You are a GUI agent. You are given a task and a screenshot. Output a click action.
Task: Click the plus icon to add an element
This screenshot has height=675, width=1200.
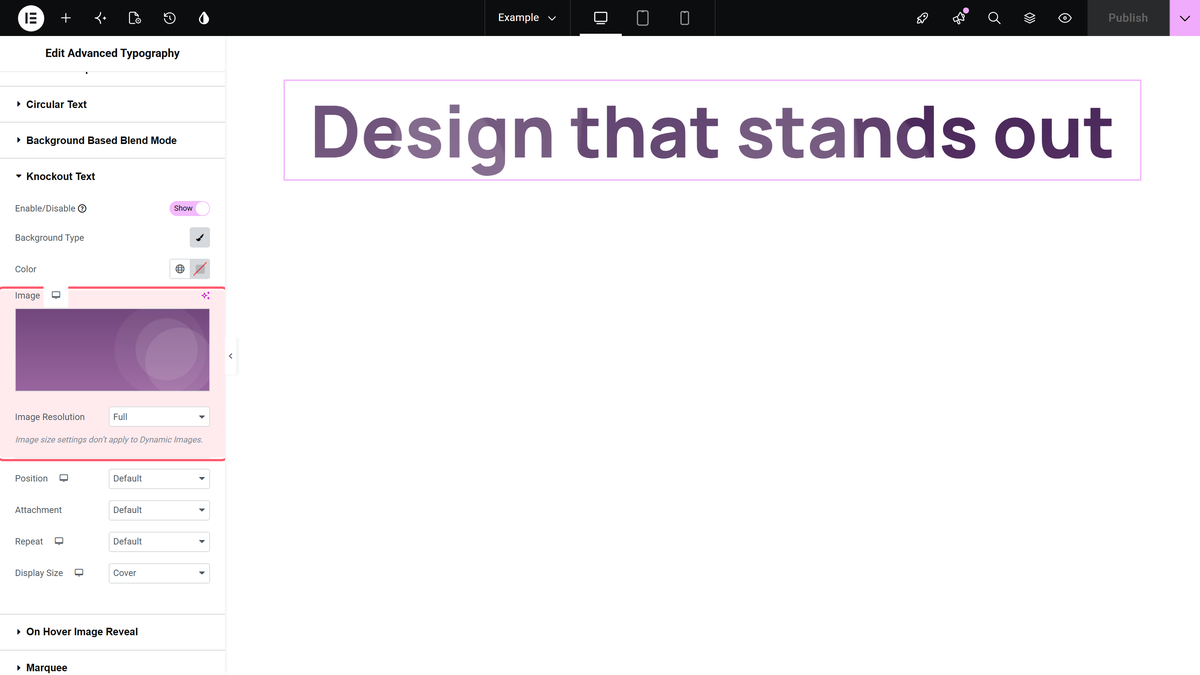click(66, 18)
